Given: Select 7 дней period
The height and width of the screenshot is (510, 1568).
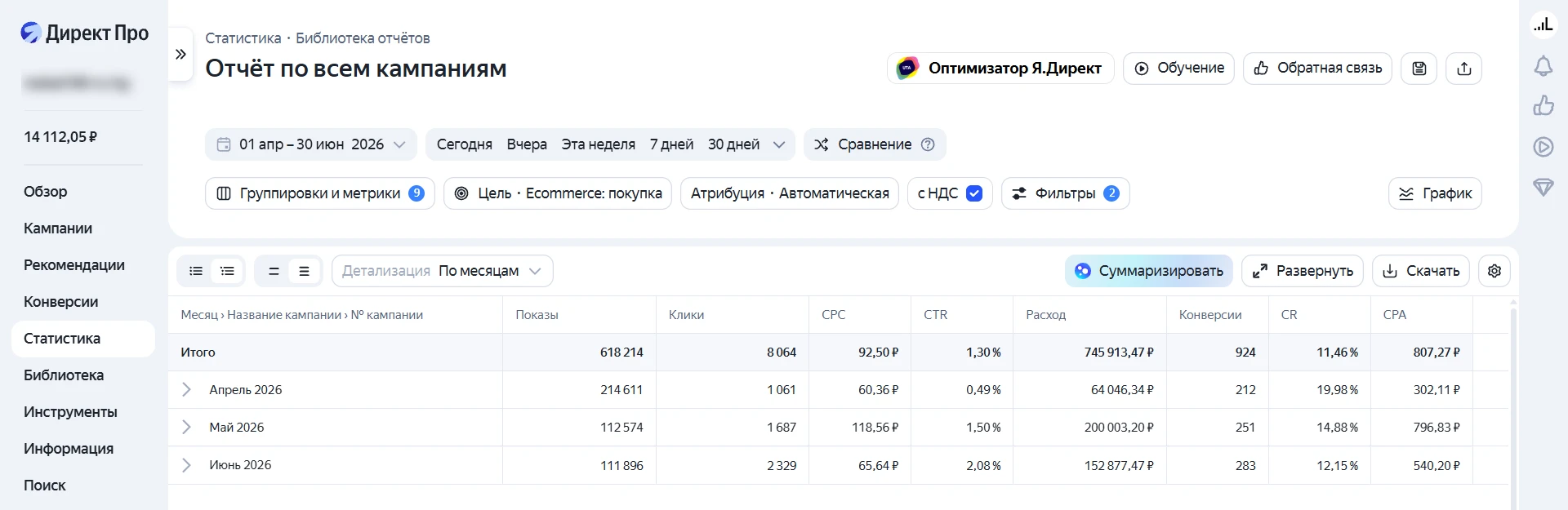Looking at the screenshot, I should click(671, 144).
